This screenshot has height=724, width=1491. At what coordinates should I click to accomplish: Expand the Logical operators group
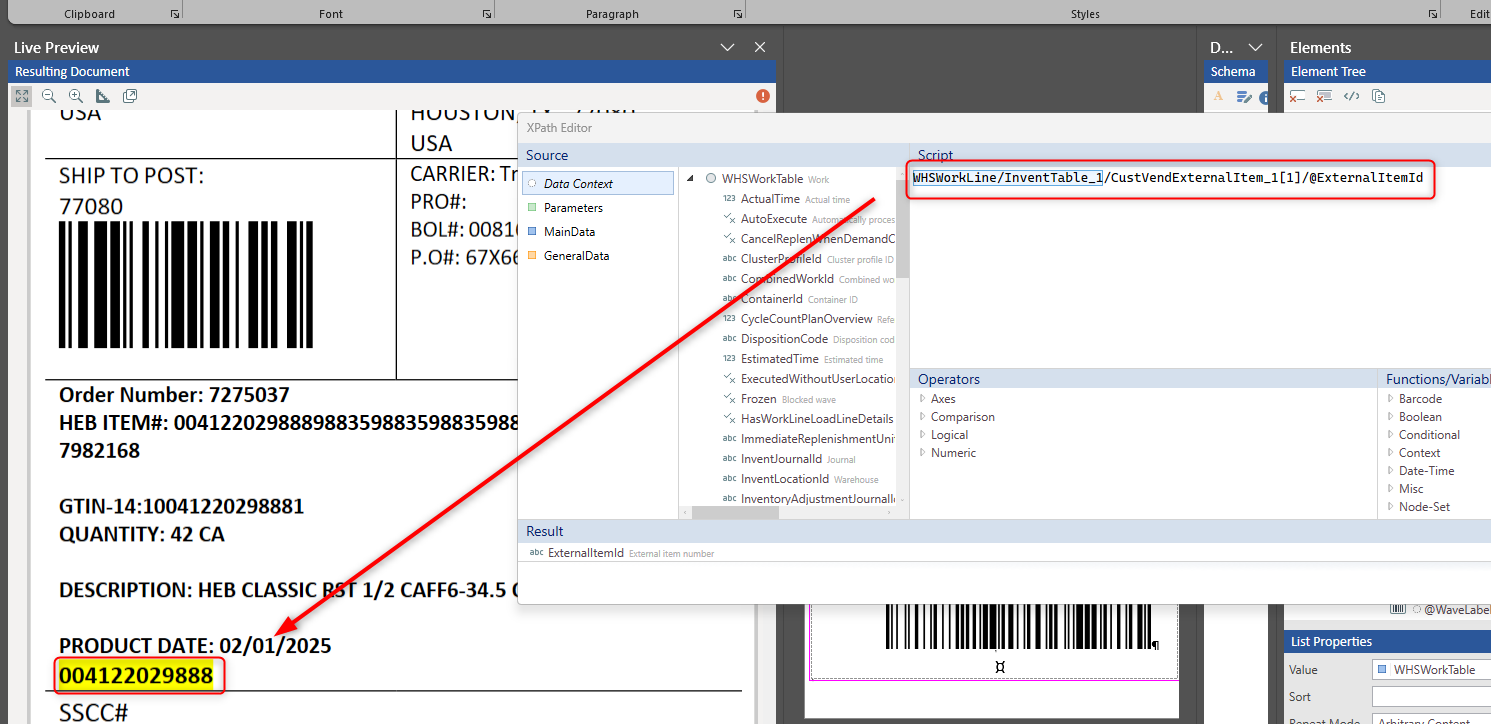click(x=922, y=435)
